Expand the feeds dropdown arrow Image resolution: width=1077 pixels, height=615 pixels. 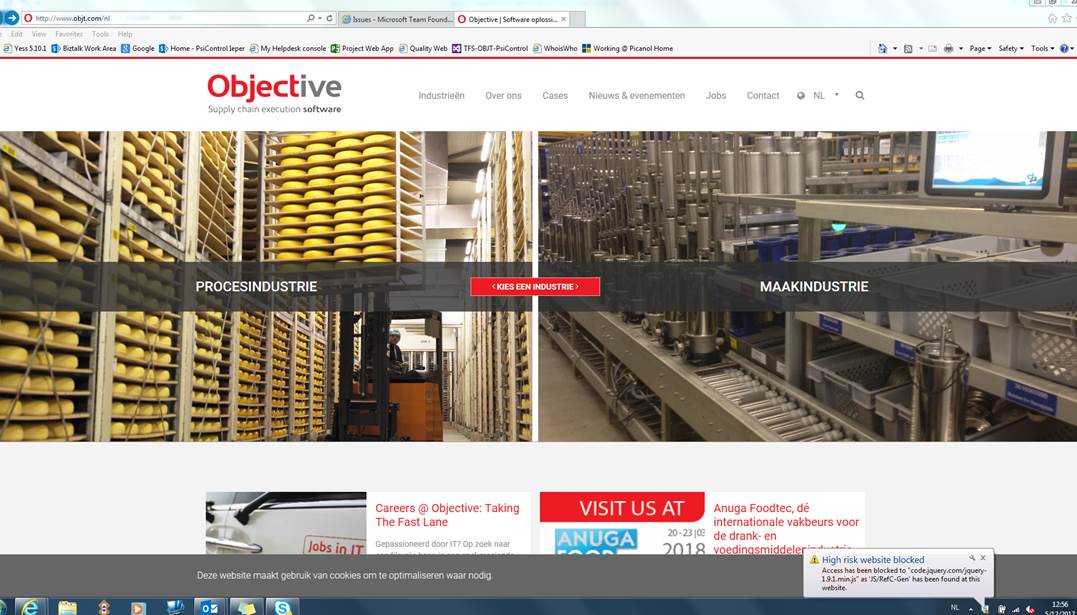click(920, 49)
